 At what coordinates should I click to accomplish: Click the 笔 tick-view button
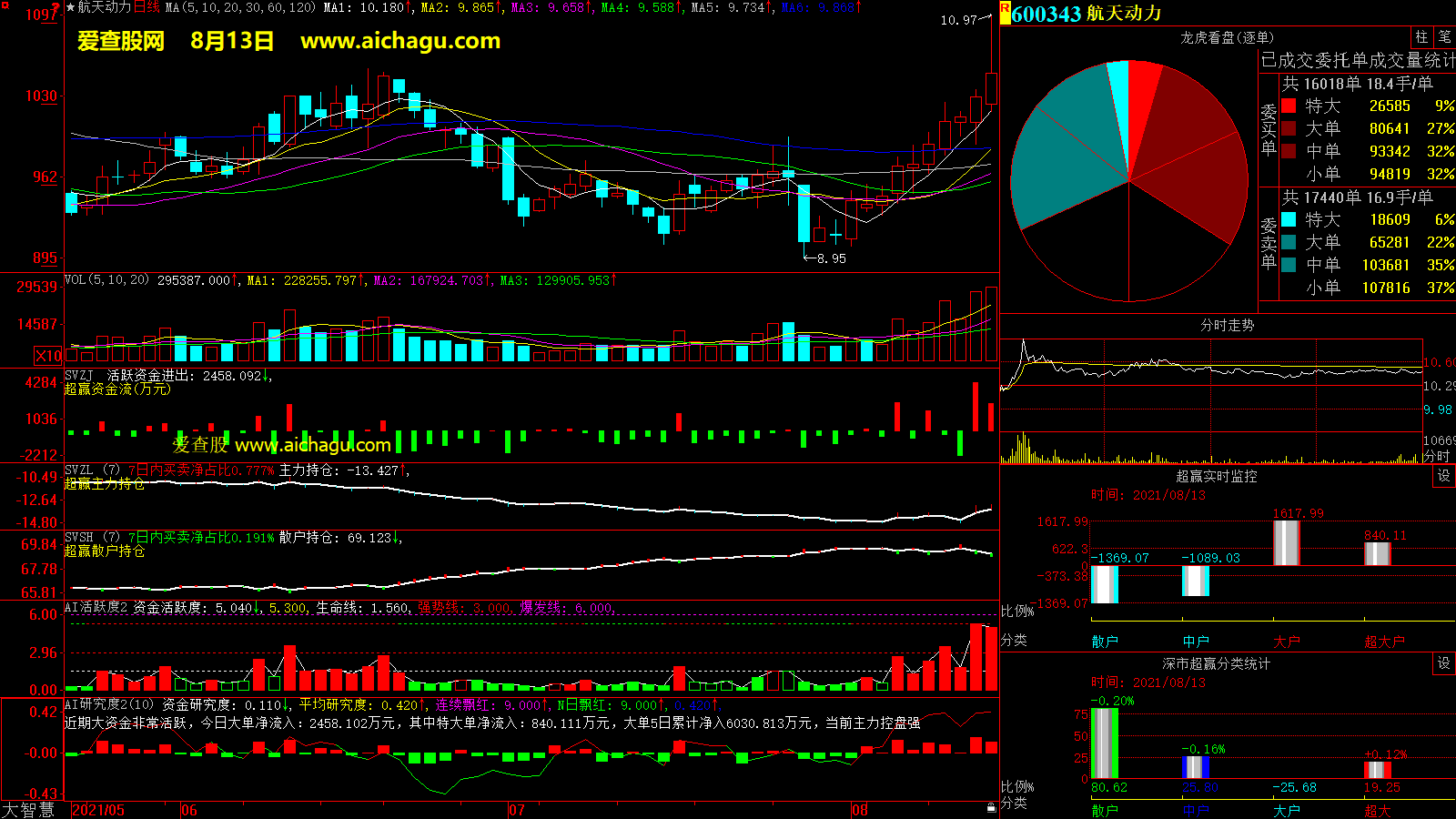(1445, 37)
